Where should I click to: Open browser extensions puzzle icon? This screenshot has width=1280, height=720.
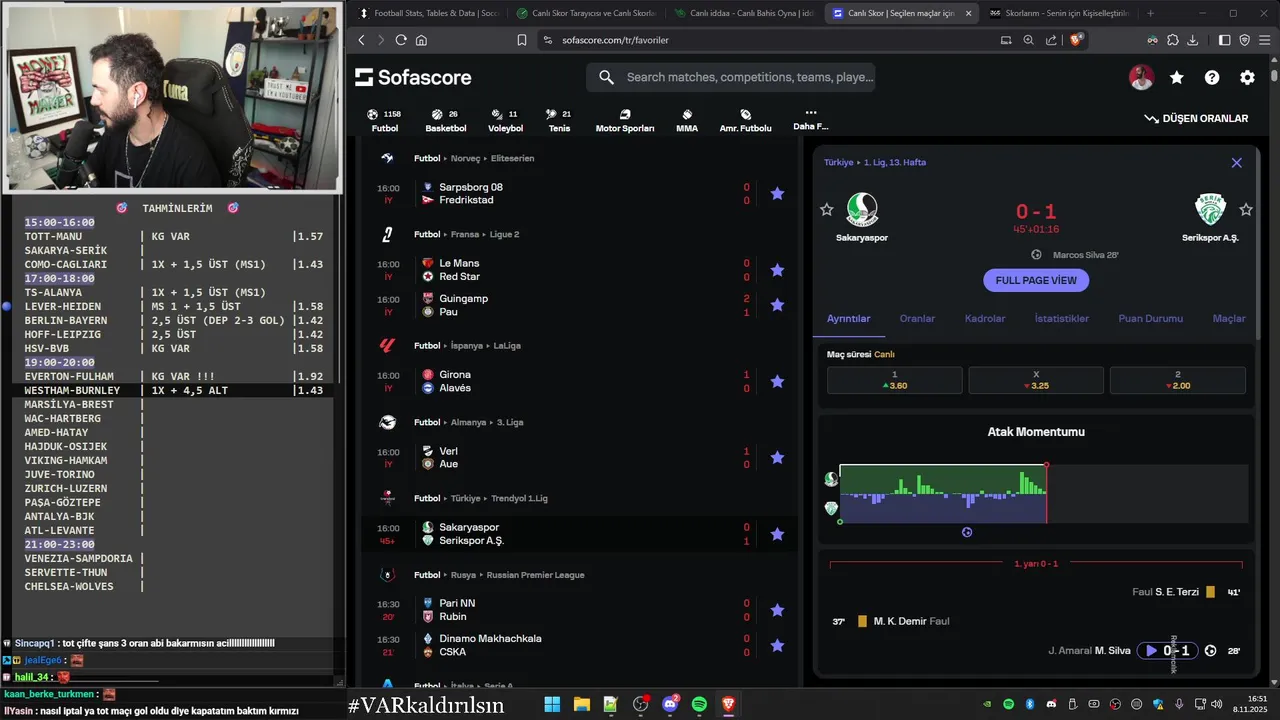coord(1172,40)
